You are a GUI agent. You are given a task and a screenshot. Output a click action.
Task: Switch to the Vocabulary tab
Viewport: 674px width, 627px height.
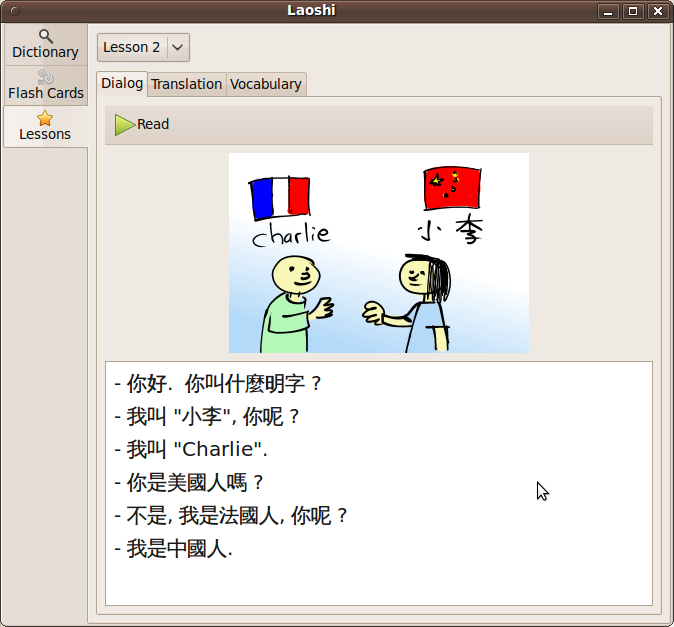266,84
